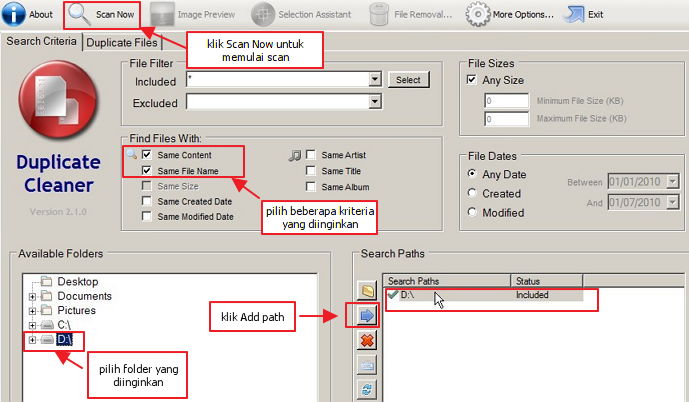This screenshot has width=689, height=402.
Task: Switch to Duplicate Files tab
Action: pos(122,43)
